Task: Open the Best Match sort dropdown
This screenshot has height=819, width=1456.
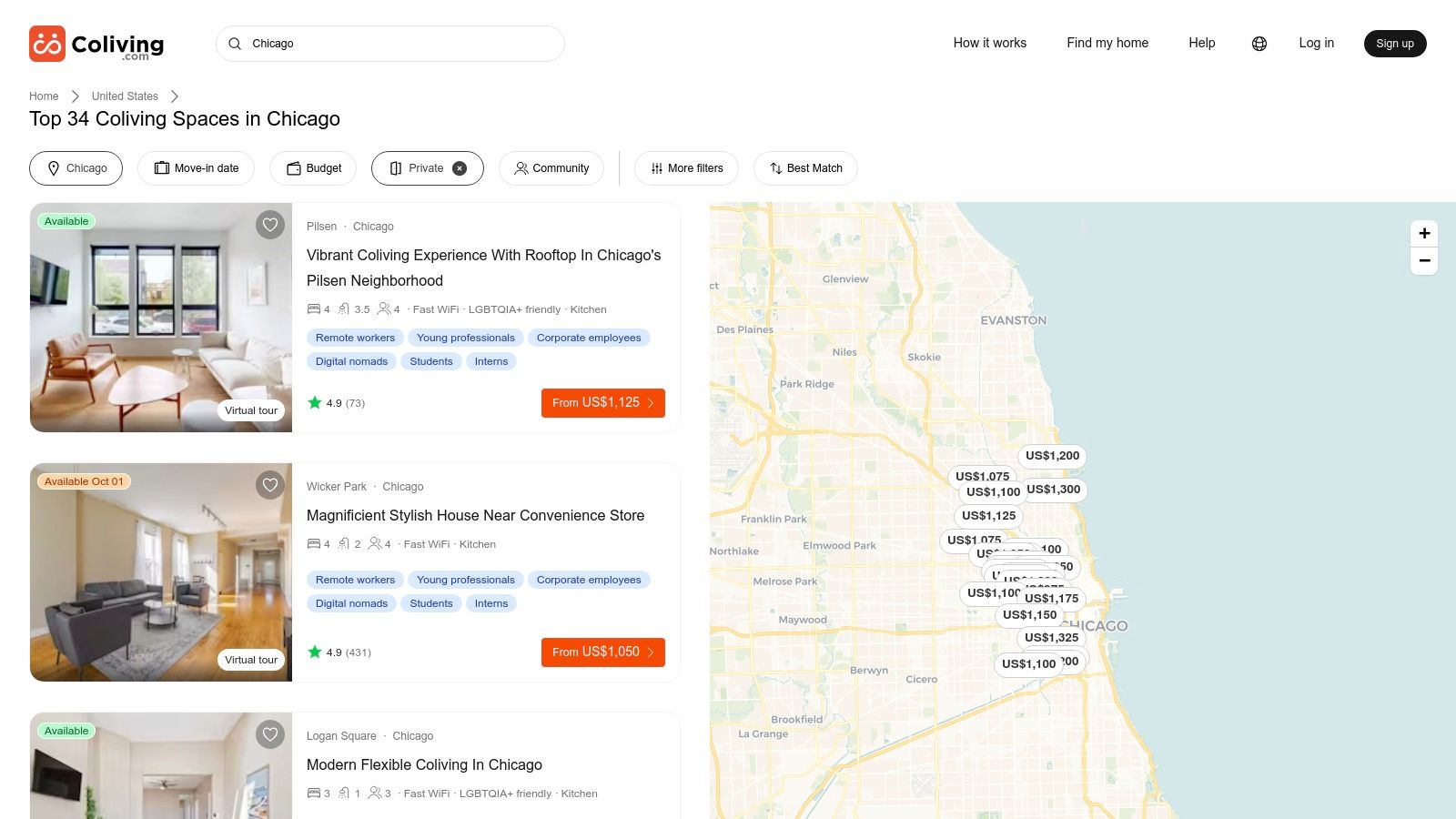Action: tap(805, 168)
